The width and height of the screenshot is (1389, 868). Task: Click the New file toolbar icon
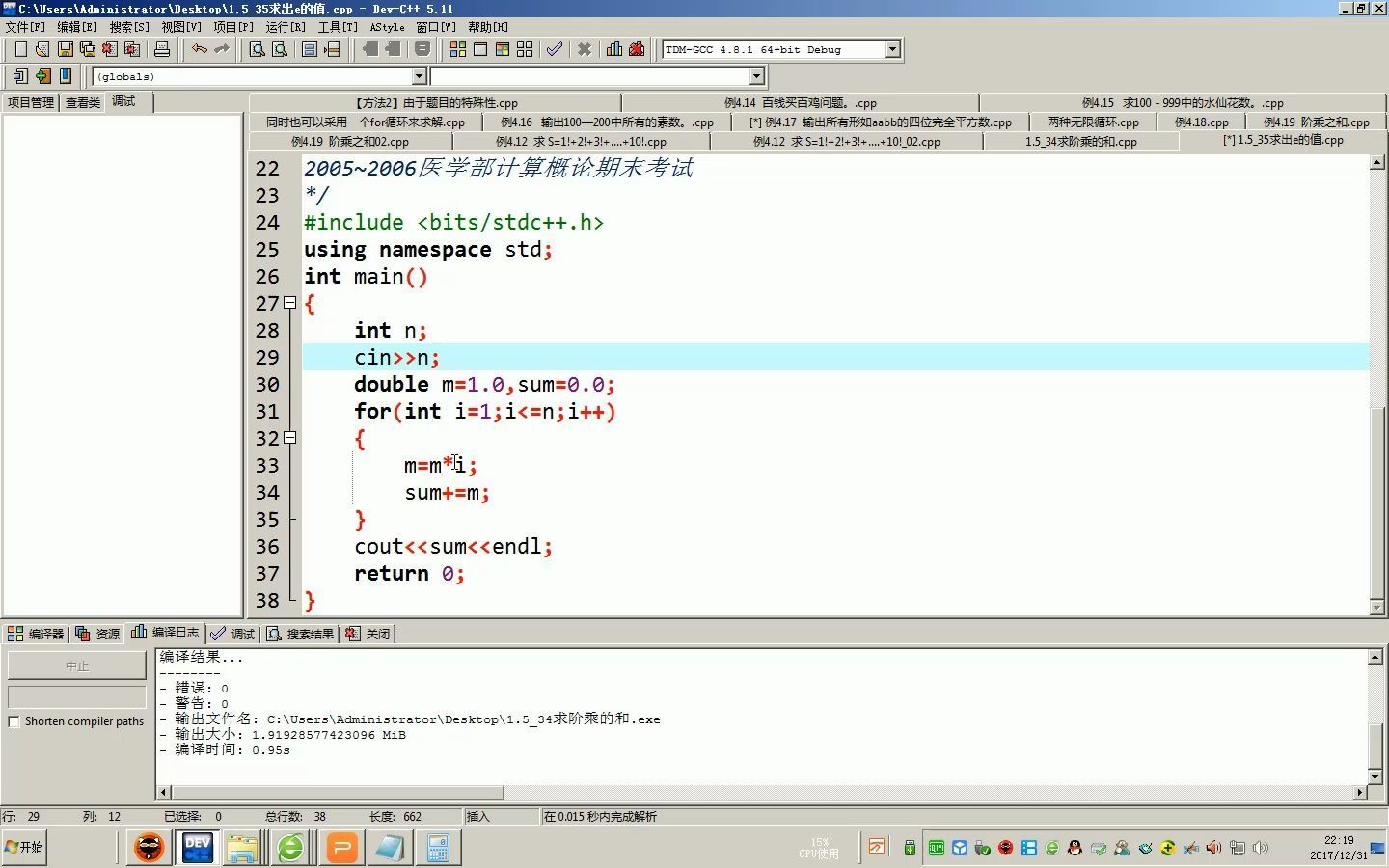[20, 49]
